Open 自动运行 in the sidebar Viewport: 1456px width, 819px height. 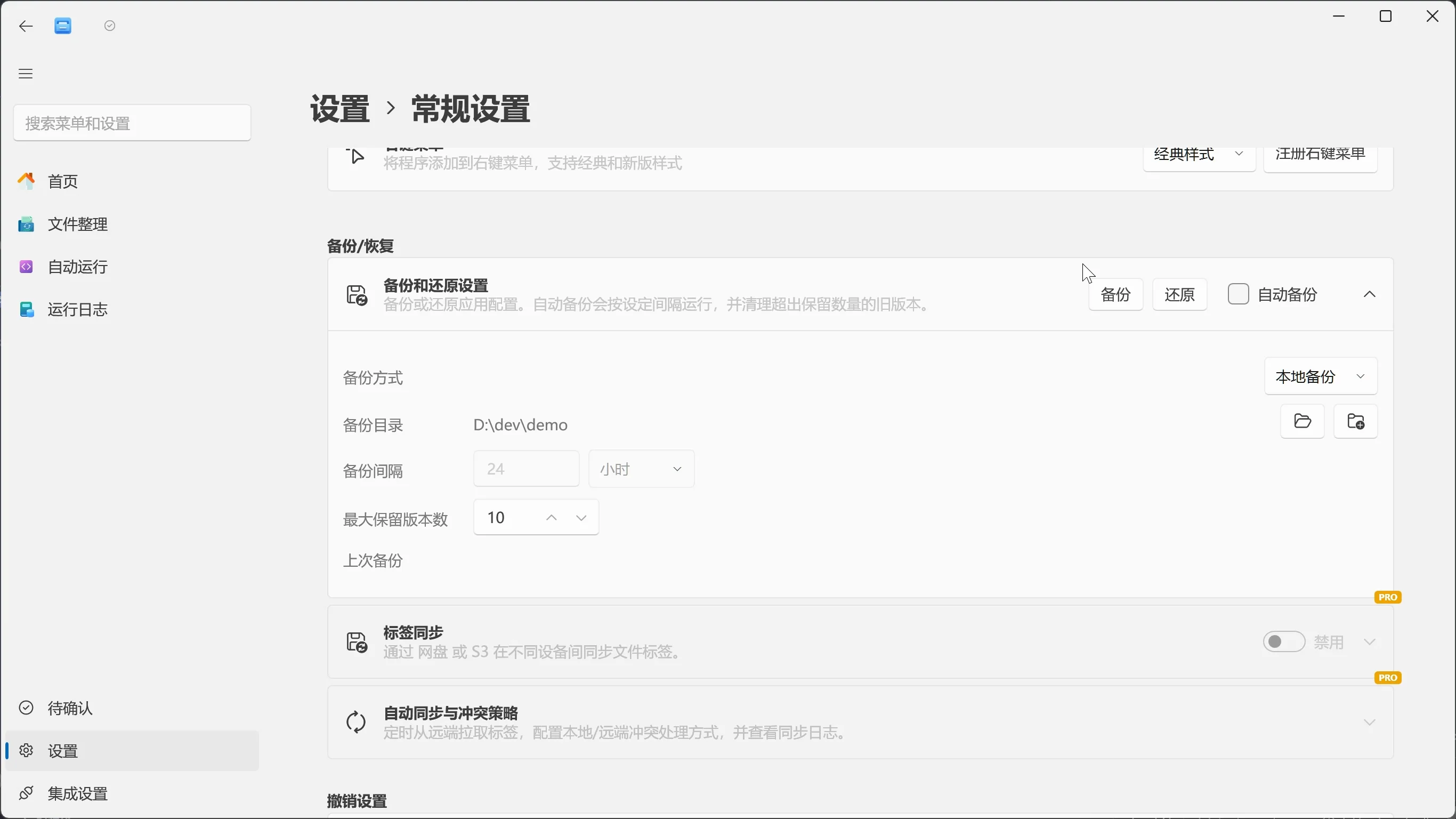coord(132,267)
